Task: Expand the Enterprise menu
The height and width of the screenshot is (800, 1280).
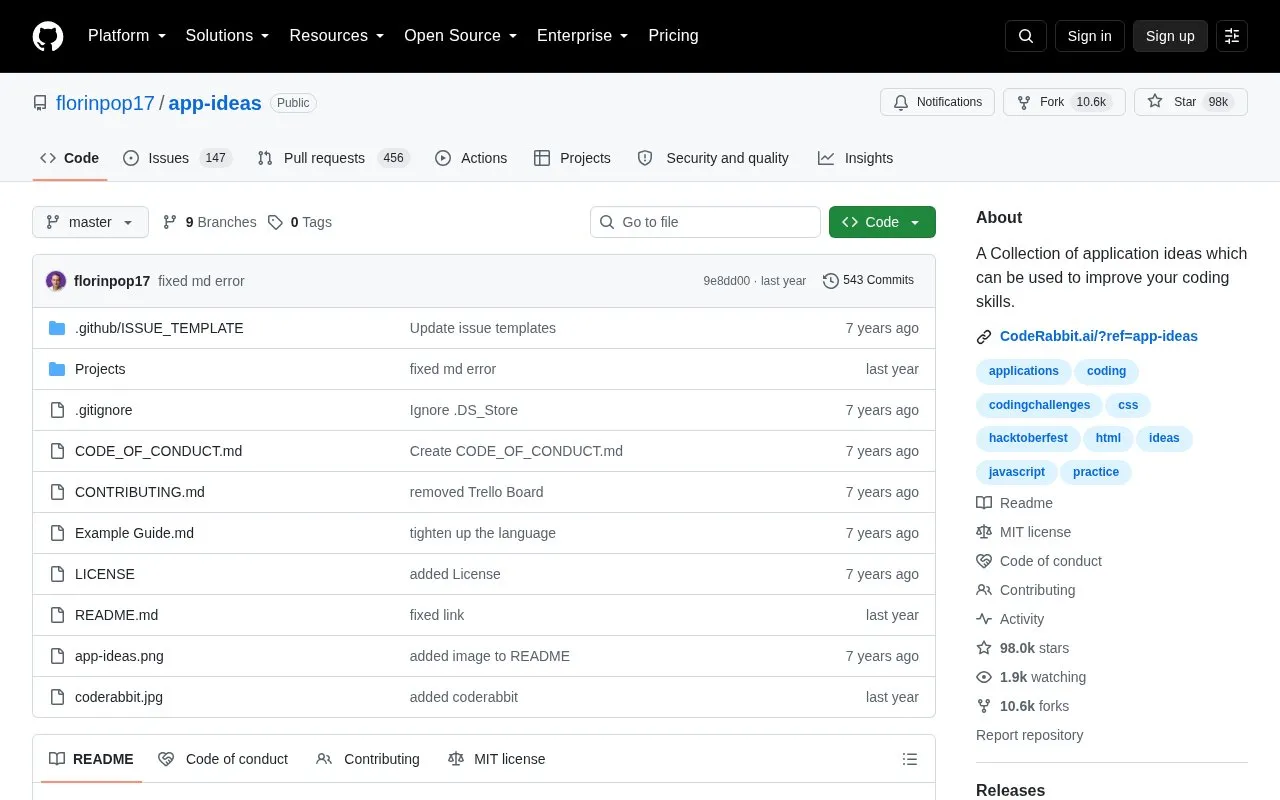Action: coord(583,36)
